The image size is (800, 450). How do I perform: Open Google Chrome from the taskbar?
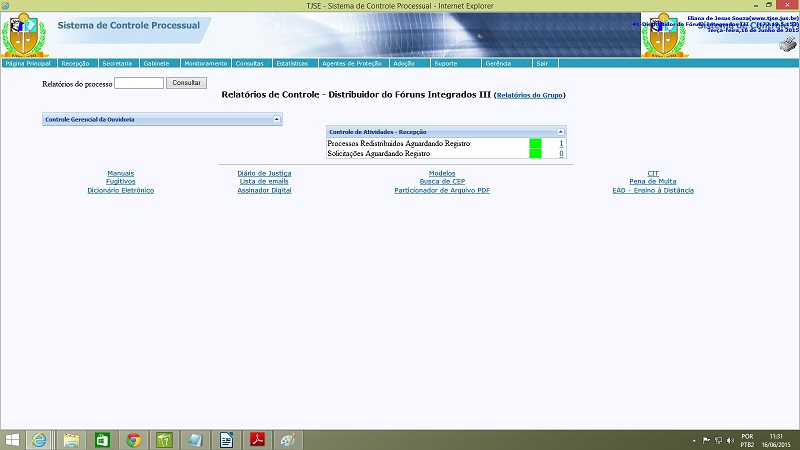(x=133, y=439)
